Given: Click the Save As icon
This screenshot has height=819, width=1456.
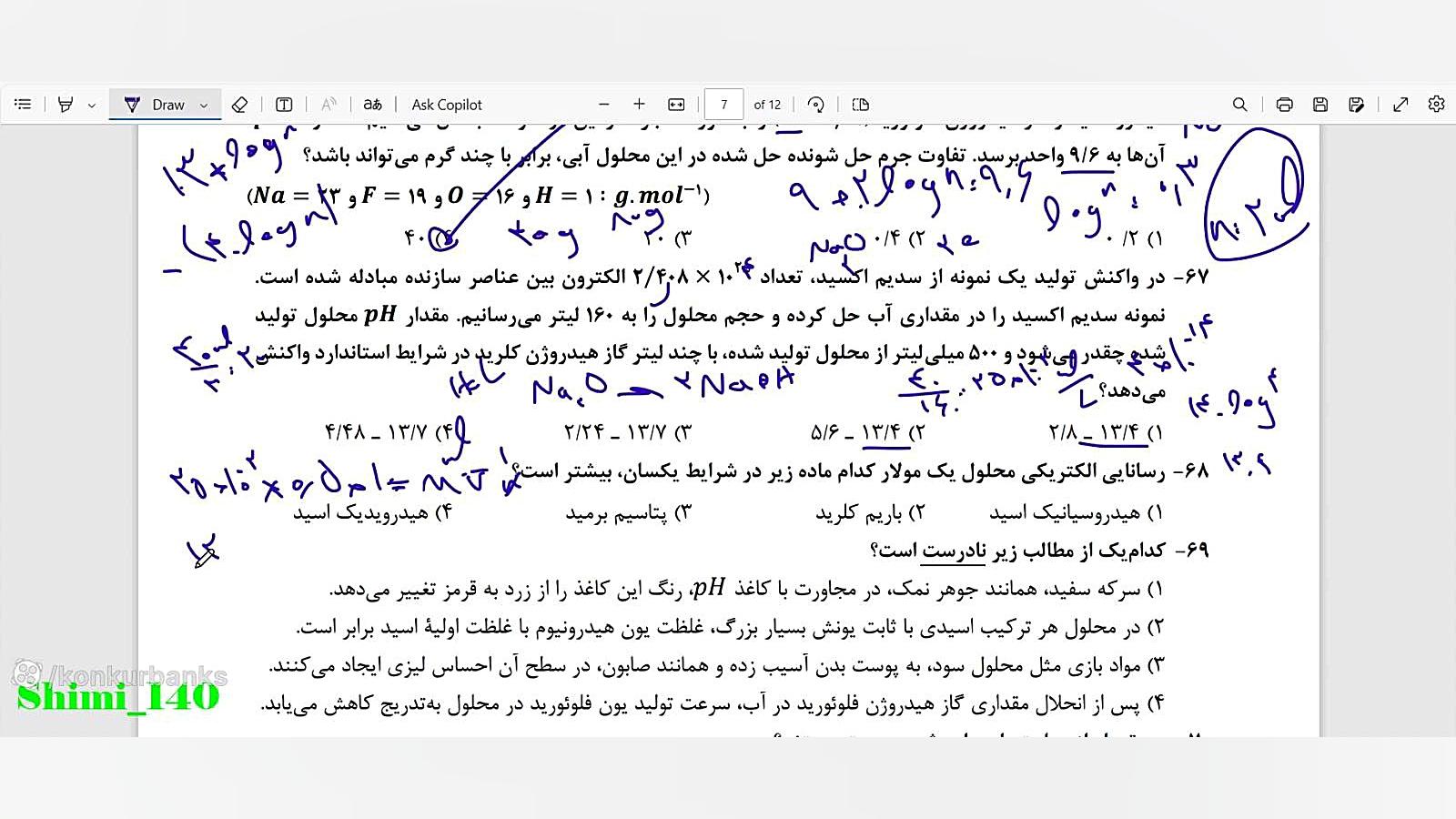Looking at the screenshot, I should pyautogui.click(x=1356, y=105).
